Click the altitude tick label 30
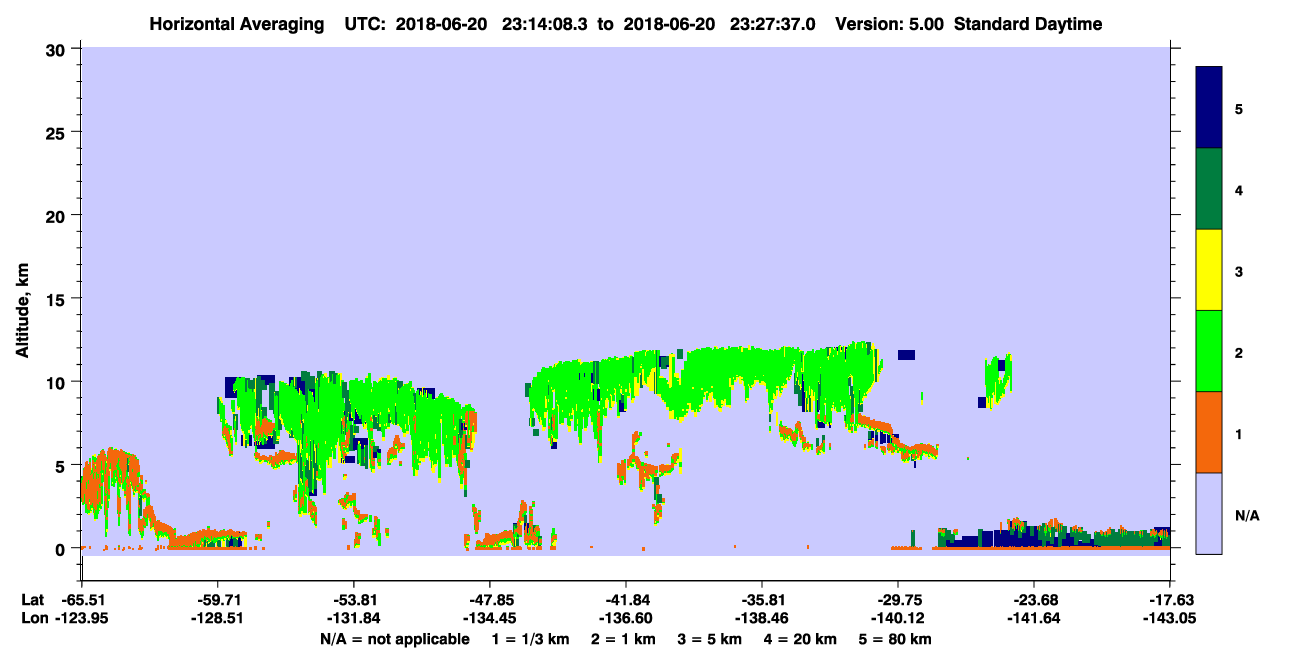This screenshot has height=667, width=1300. point(58,48)
